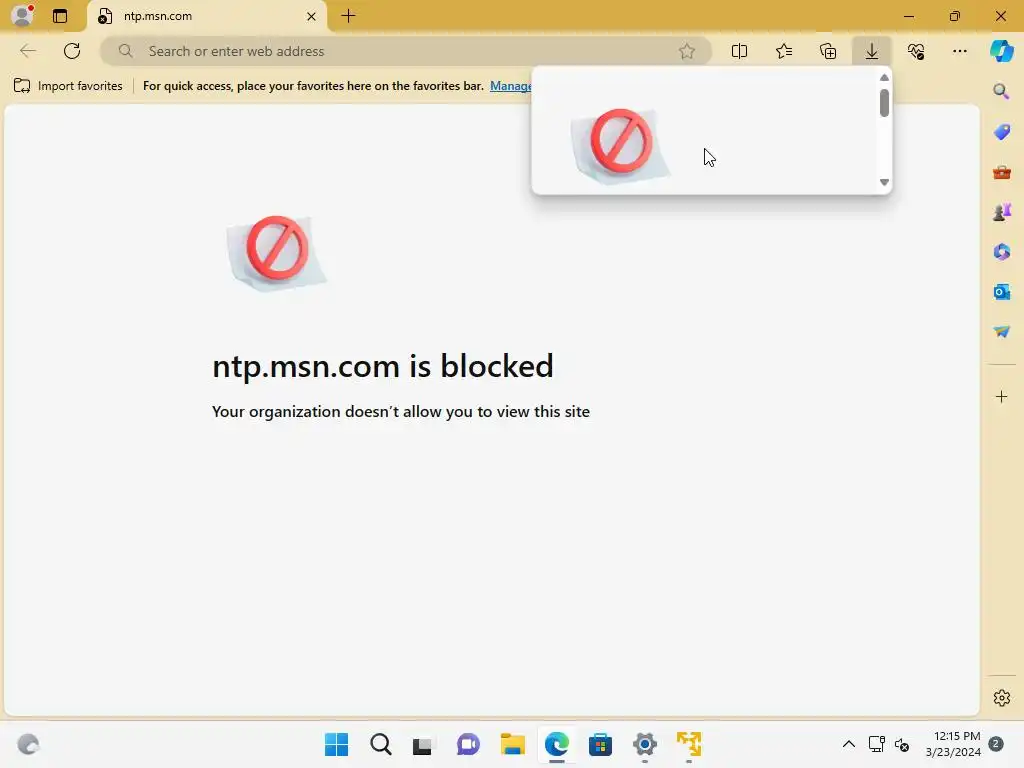Click scroll up arrow in downloads popup

point(884,77)
